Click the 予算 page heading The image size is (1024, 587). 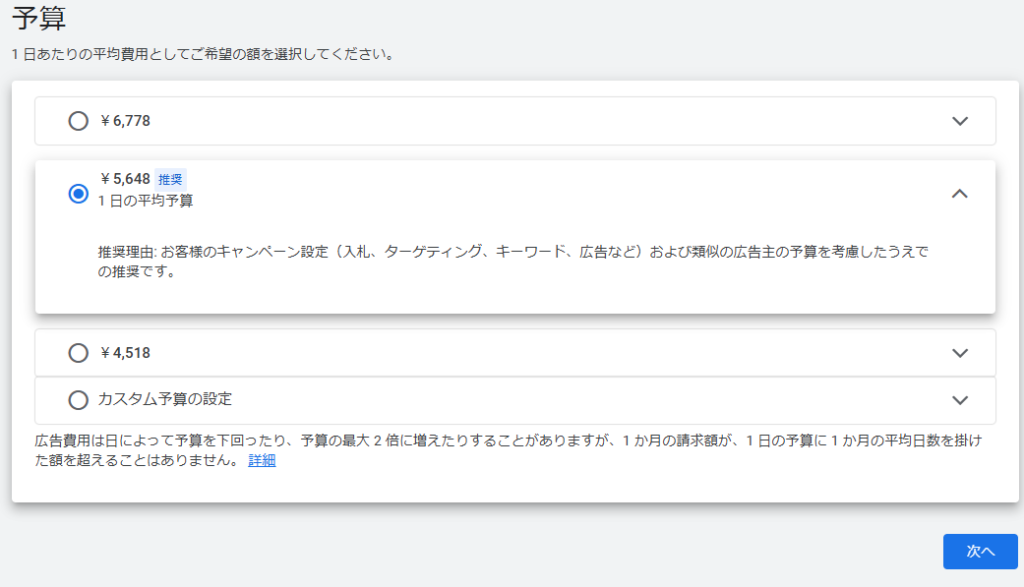click(x=39, y=18)
